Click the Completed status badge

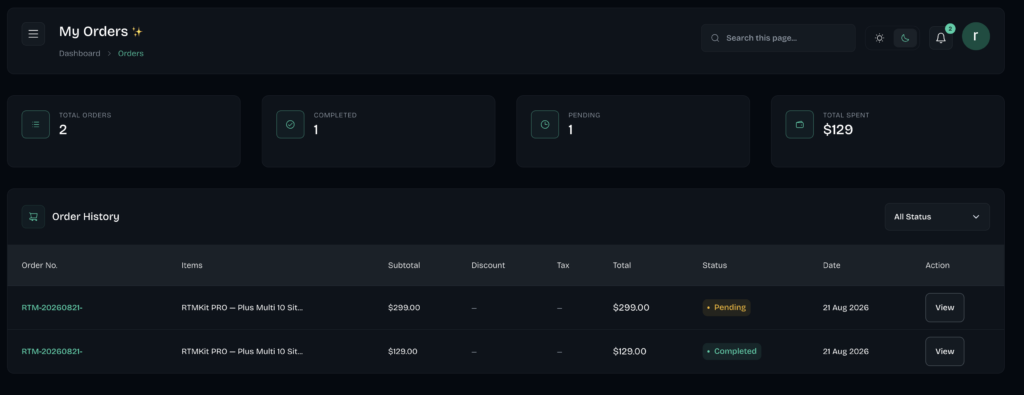(731, 351)
